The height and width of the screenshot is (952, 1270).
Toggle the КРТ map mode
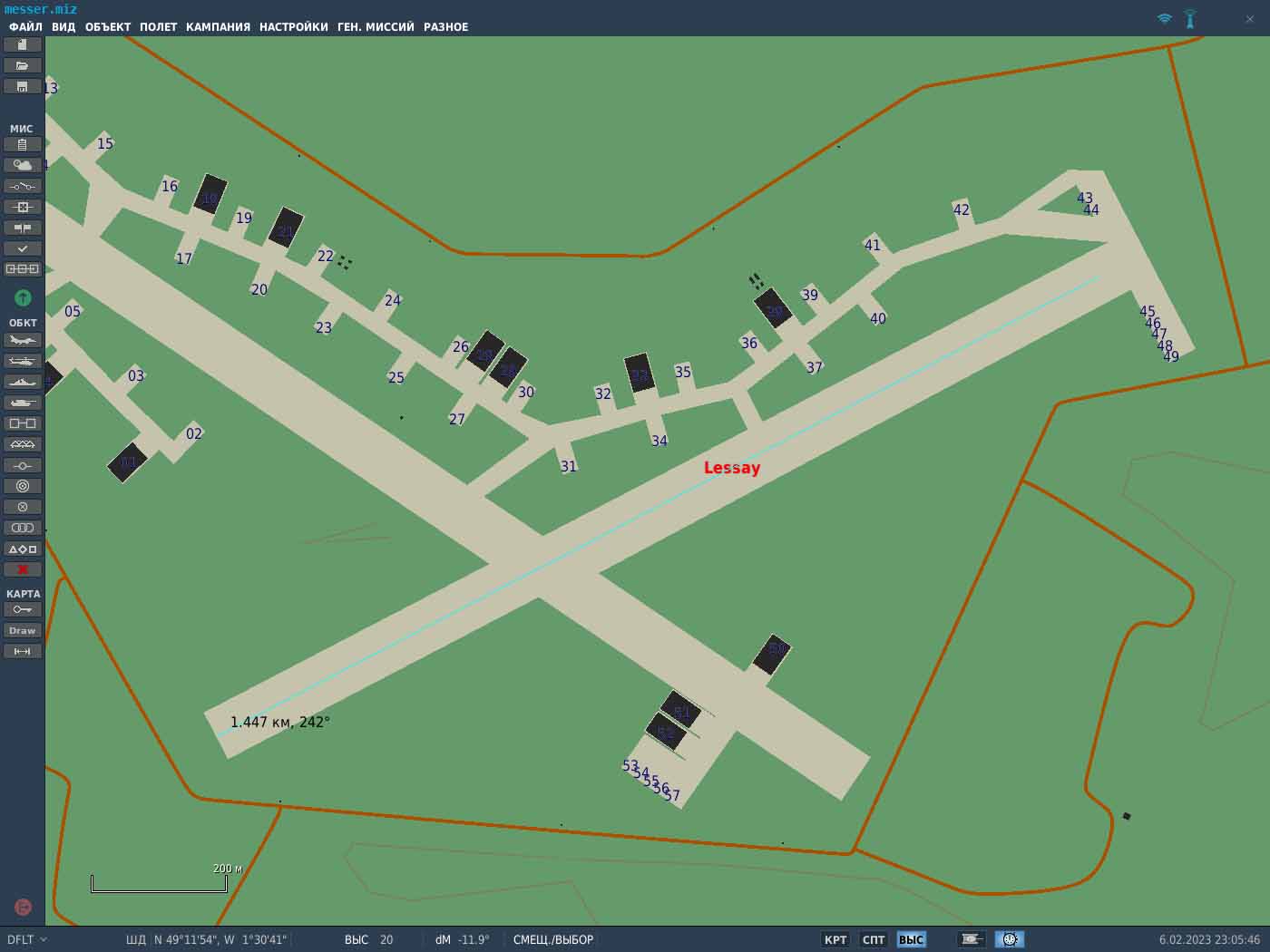click(835, 939)
